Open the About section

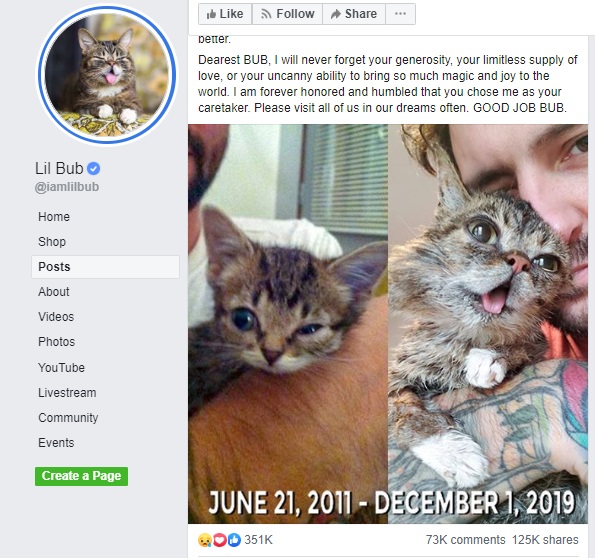[54, 292]
